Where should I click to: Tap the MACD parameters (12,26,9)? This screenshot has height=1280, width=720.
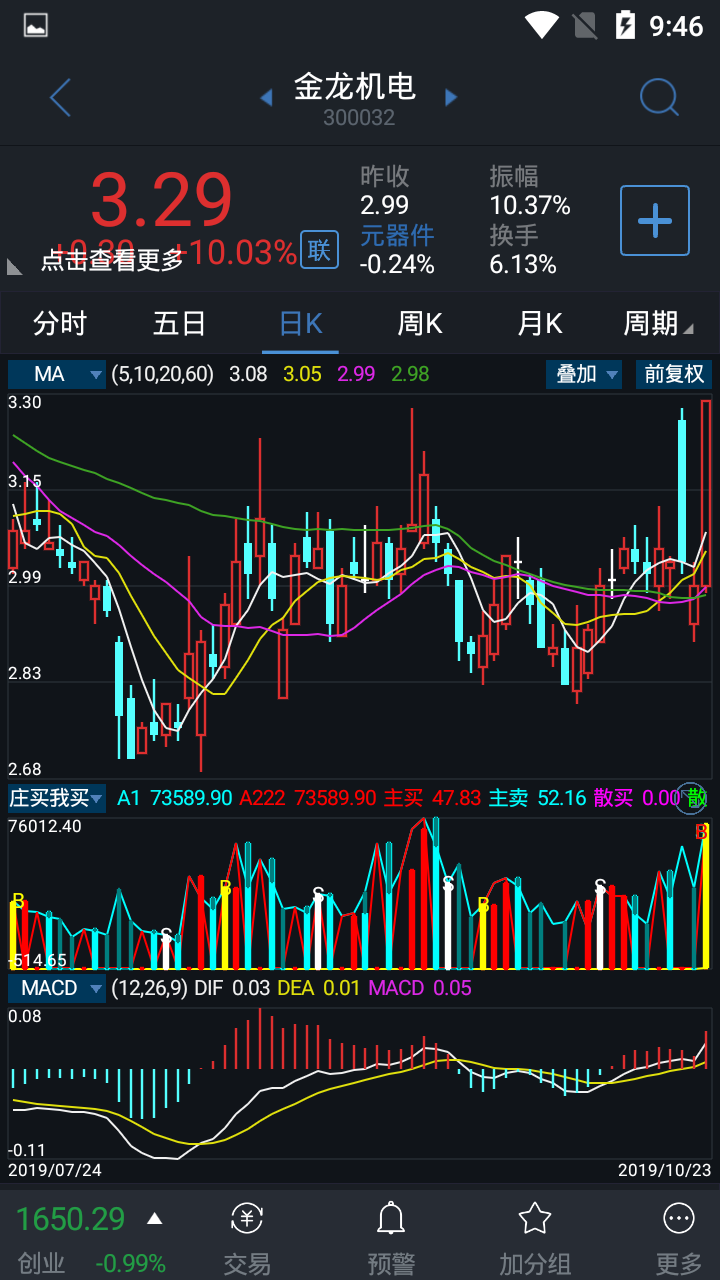click(149, 988)
